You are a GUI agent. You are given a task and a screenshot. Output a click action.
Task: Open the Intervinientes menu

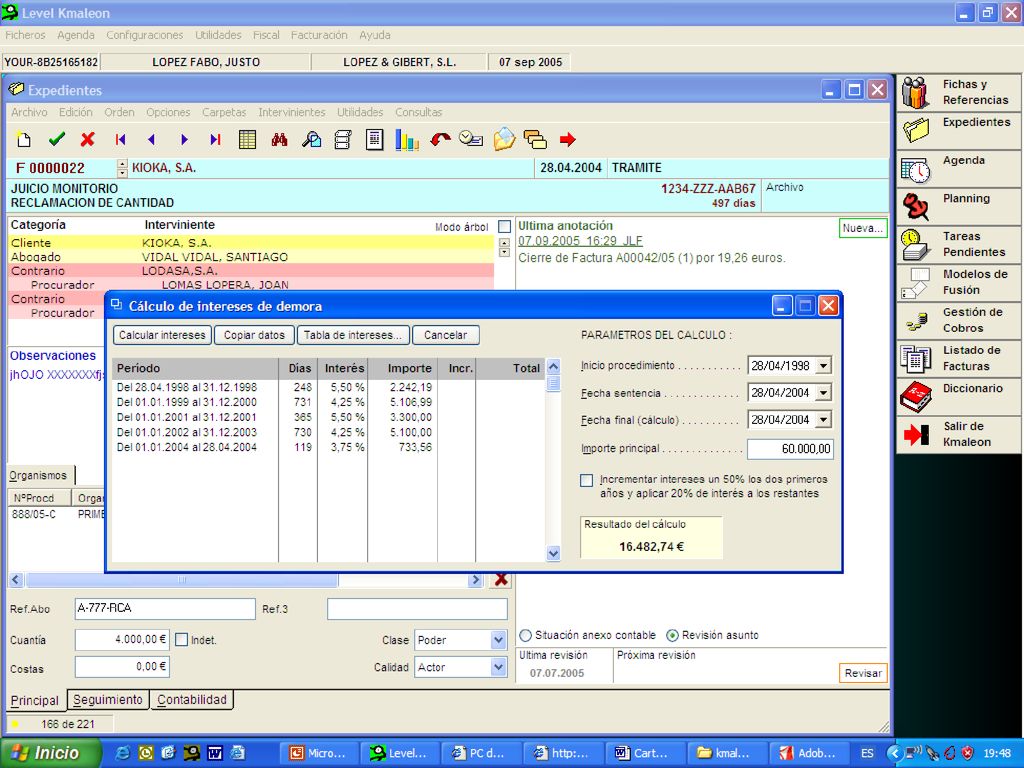291,112
